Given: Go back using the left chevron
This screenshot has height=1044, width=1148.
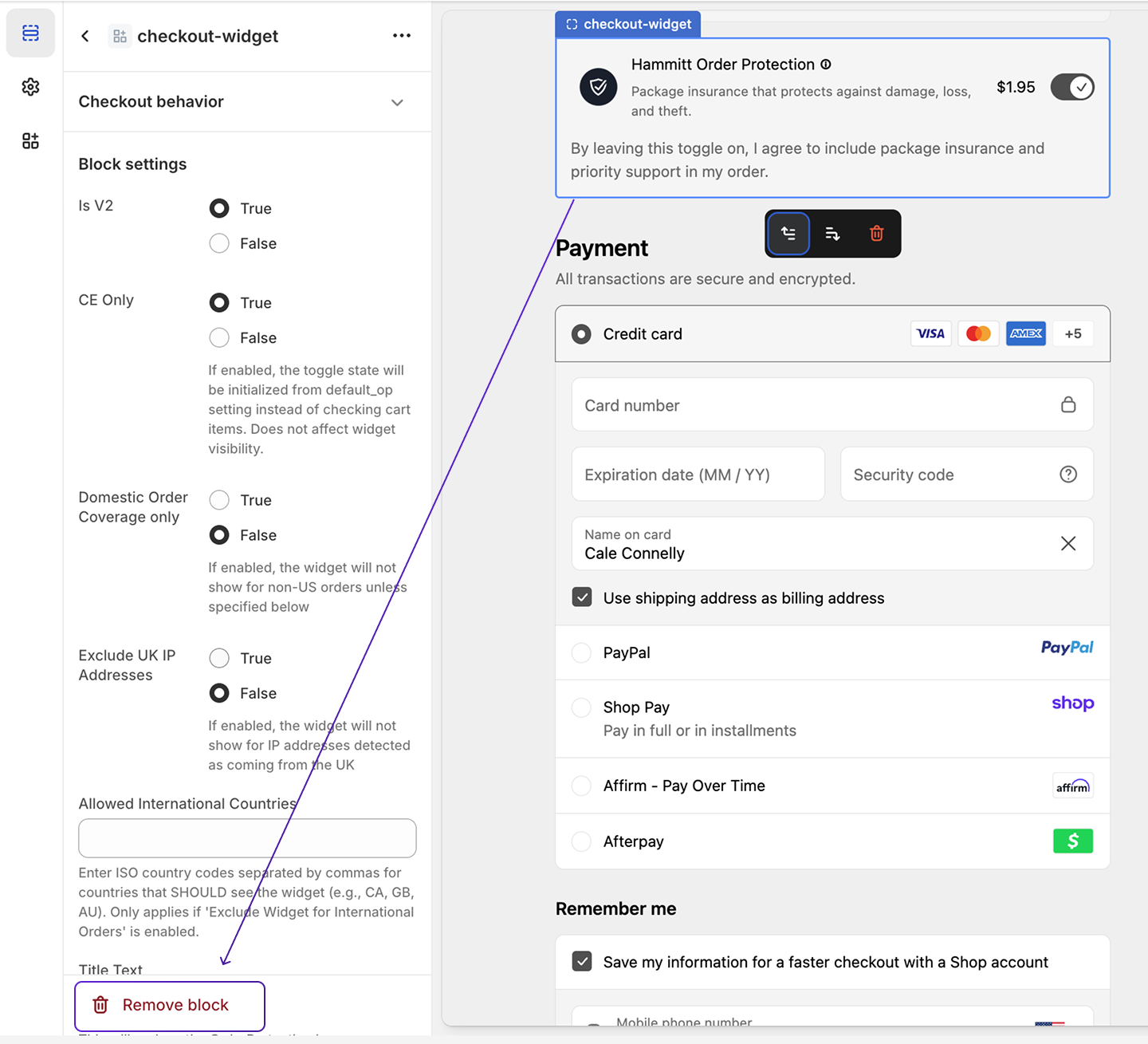Looking at the screenshot, I should tap(85, 36).
